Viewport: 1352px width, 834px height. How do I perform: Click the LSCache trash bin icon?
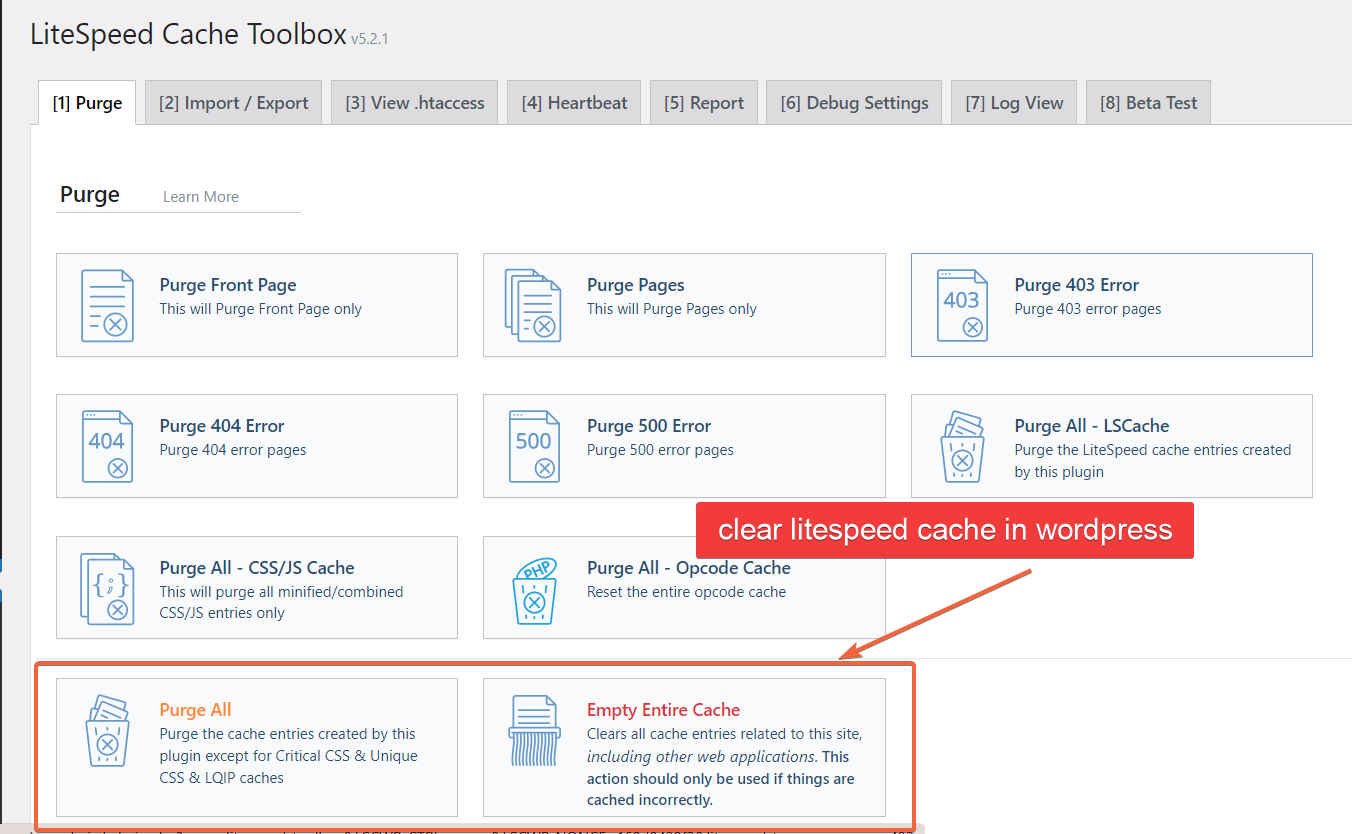pos(961,446)
